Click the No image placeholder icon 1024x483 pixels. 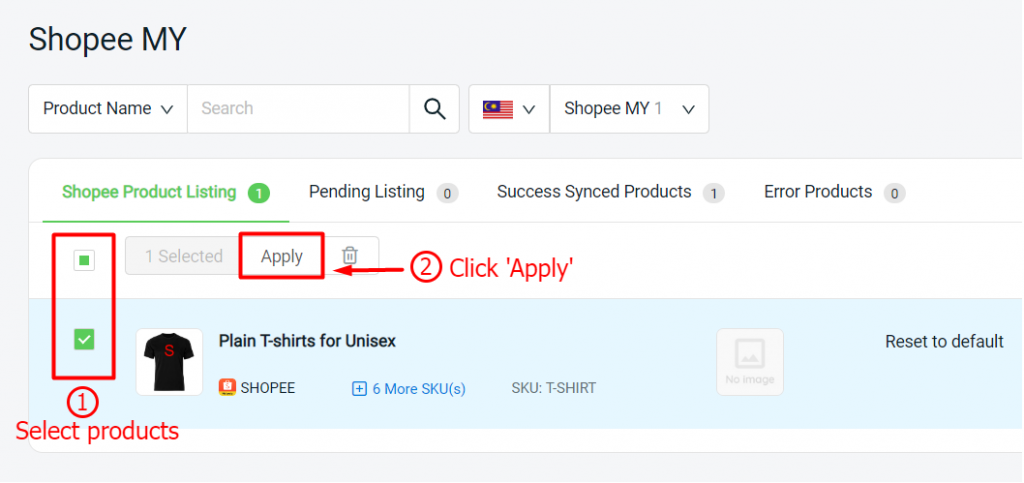click(x=750, y=362)
